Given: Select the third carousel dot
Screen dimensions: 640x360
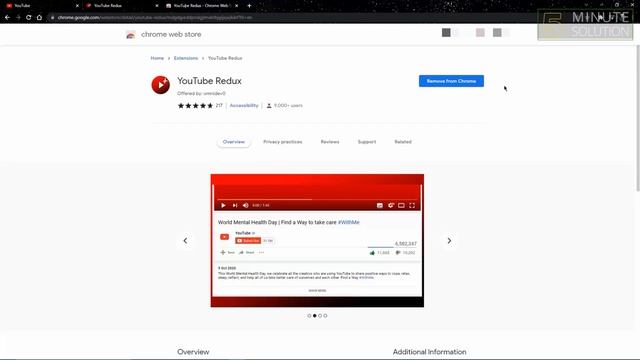Looking at the screenshot, I should [320, 316].
